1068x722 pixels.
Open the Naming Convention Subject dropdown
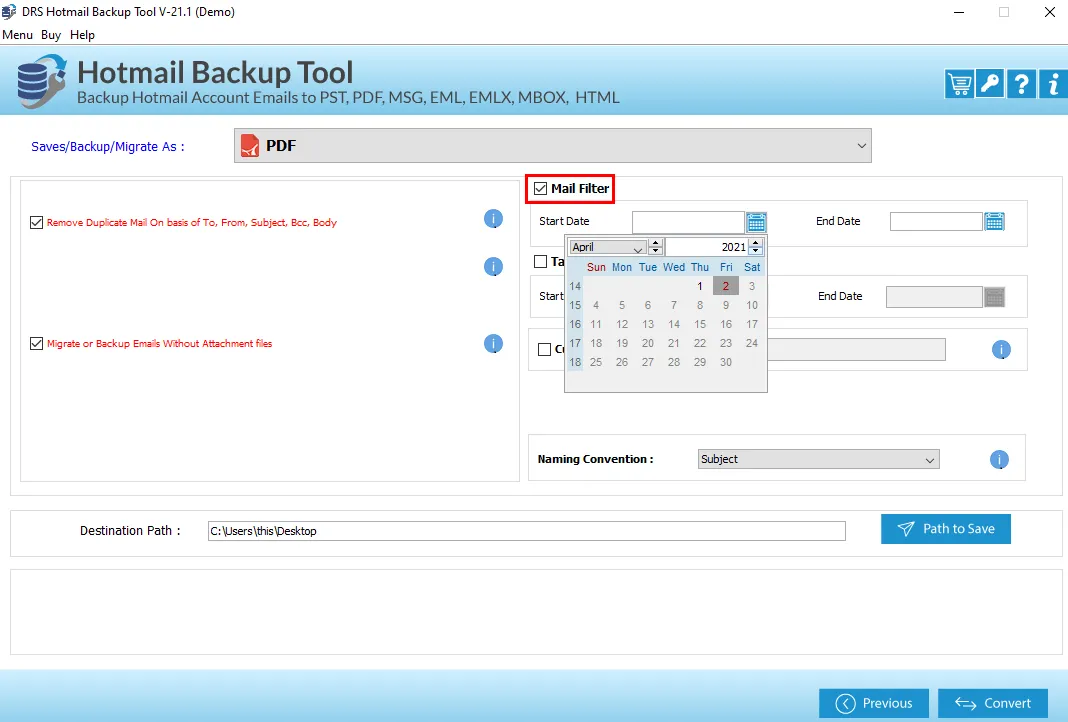tap(819, 460)
